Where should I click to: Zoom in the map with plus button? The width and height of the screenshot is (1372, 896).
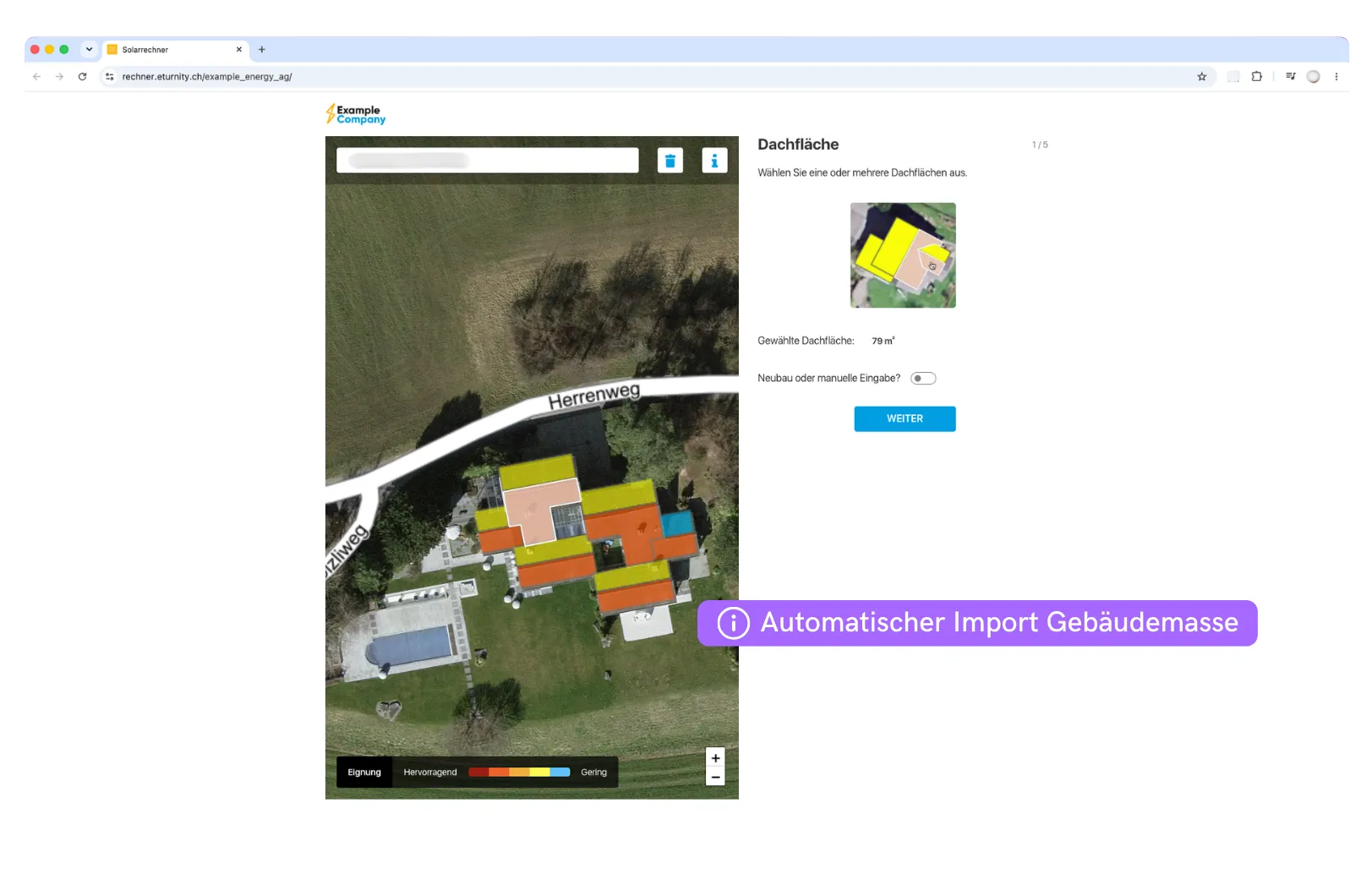point(715,758)
